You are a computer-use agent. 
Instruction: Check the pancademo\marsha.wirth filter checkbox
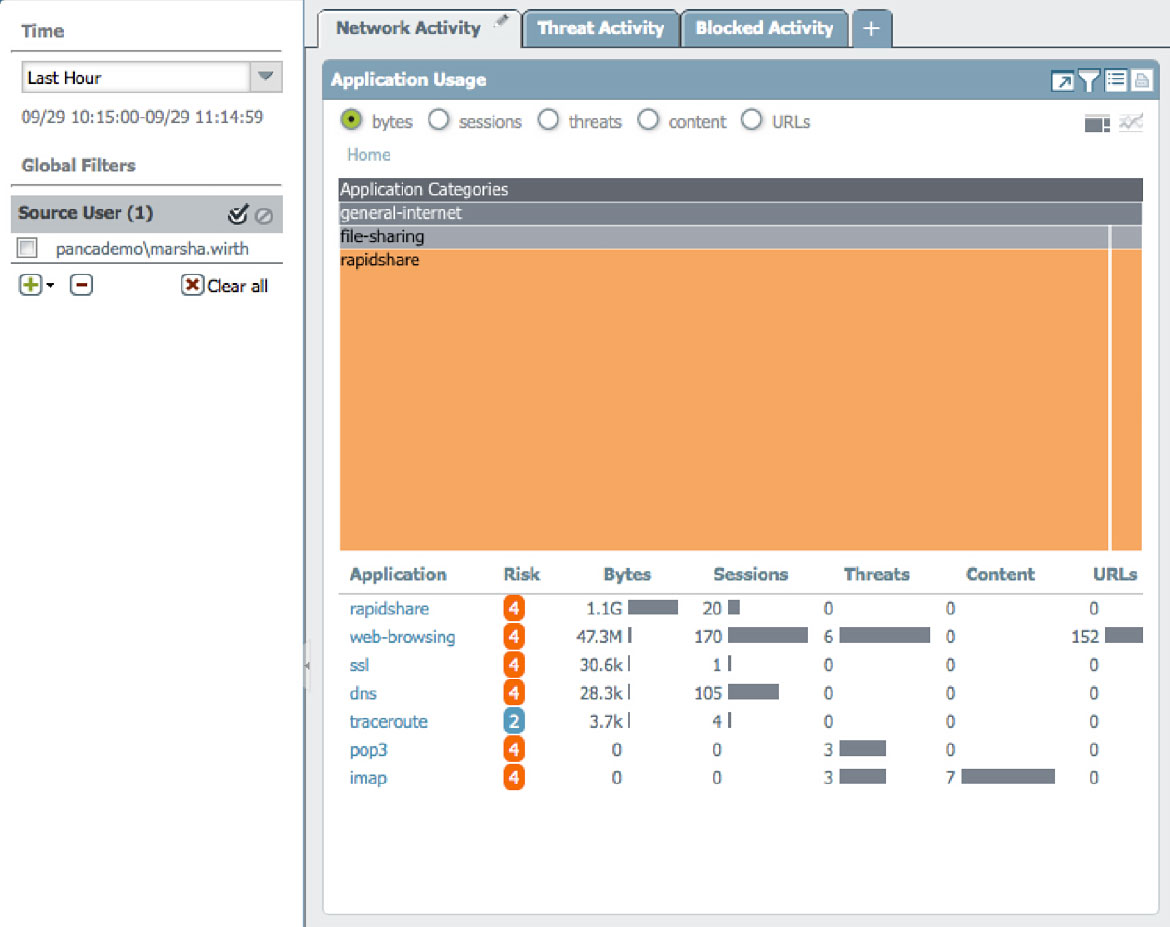[x=28, y=249]
